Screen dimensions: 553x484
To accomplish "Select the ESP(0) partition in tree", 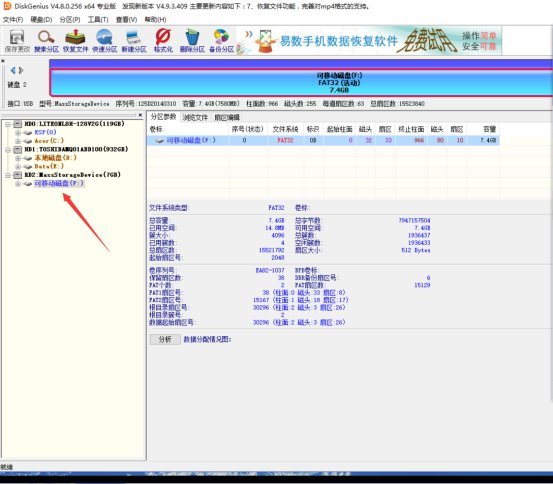I will coord(45,132).
